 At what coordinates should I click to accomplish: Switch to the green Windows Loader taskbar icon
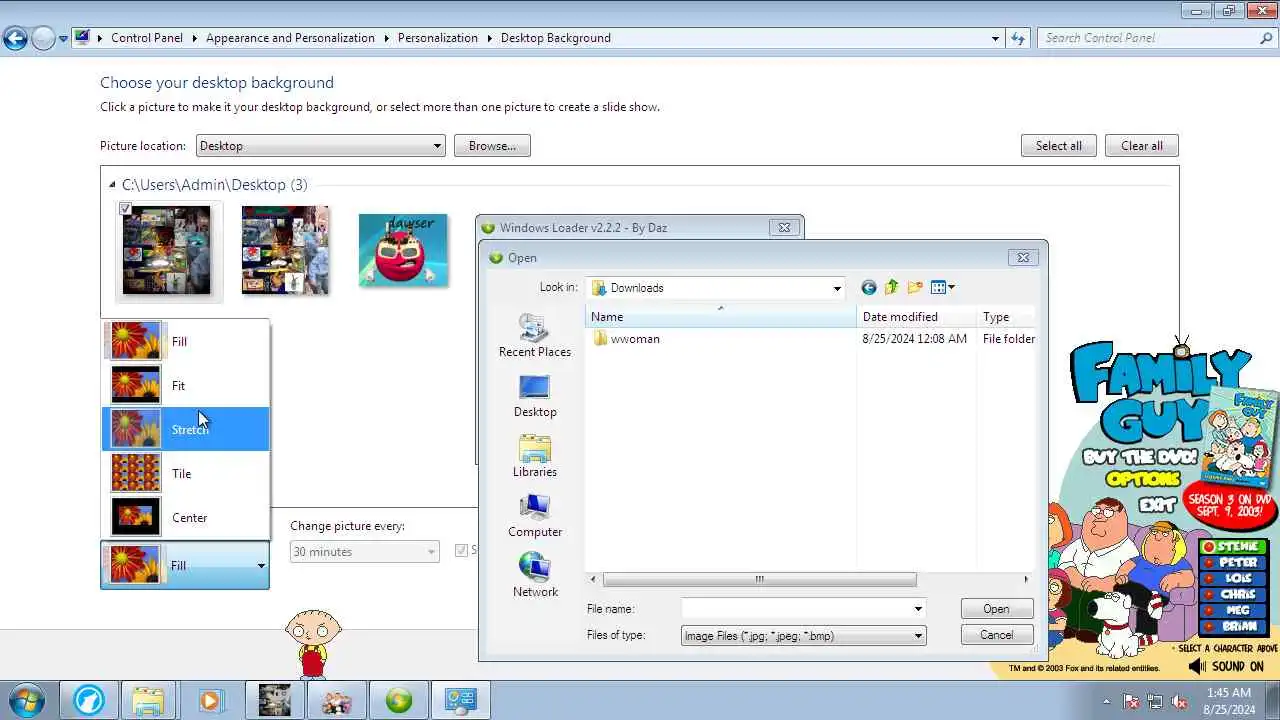[x=399, y=701]
